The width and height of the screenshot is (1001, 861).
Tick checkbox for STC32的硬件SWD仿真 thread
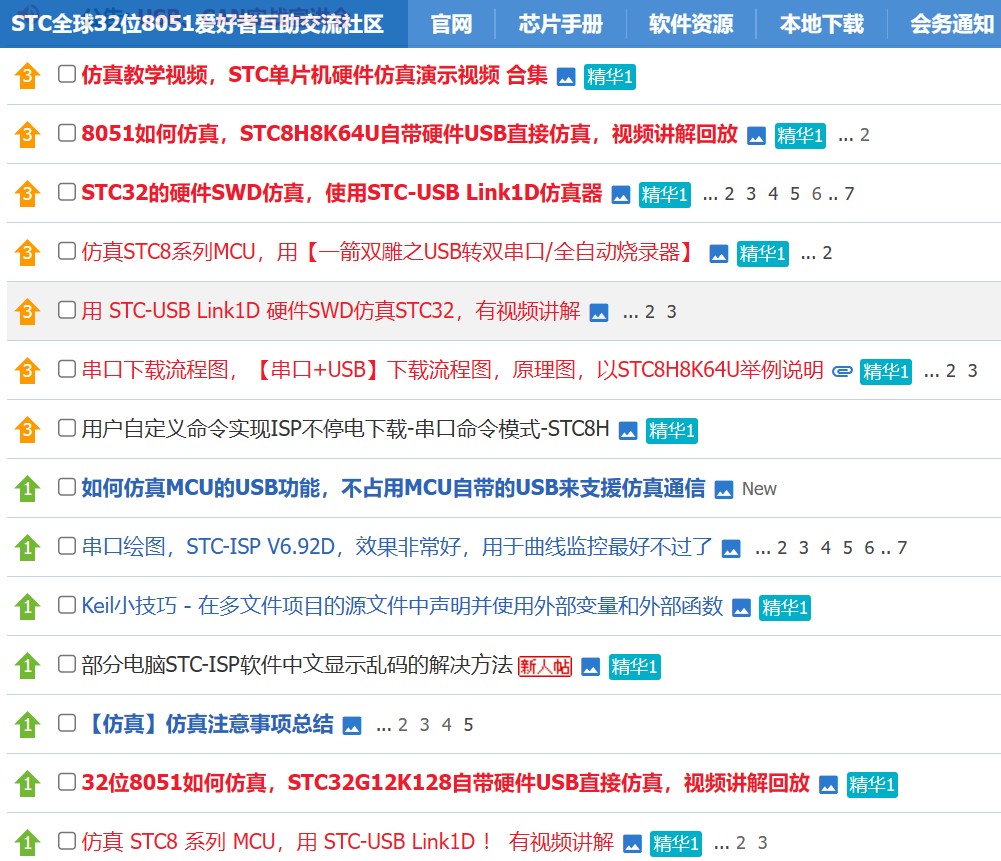(x=67, y=192)
